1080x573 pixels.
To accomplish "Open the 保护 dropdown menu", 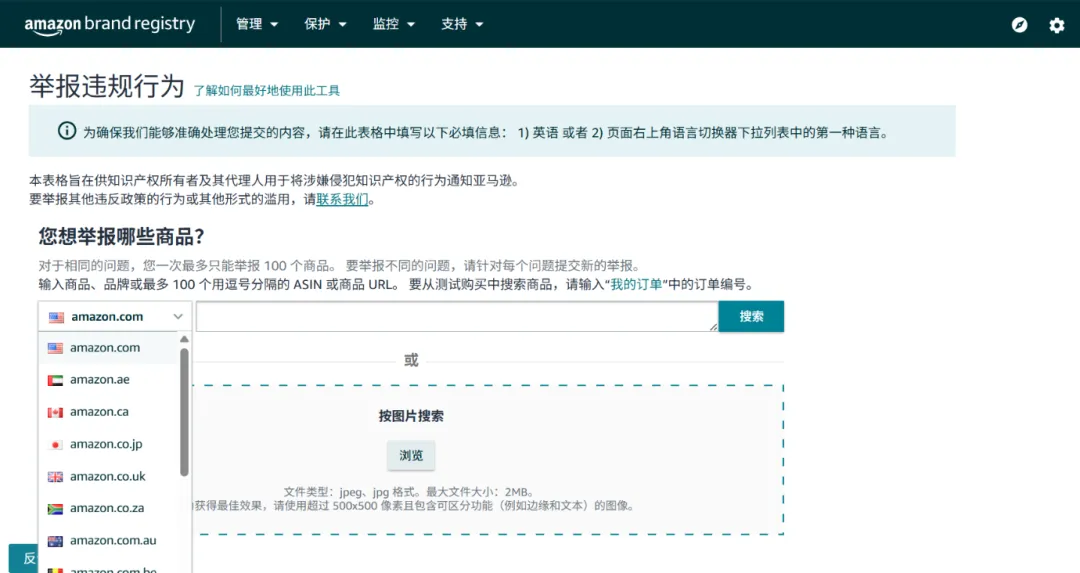I will (325, 24).
